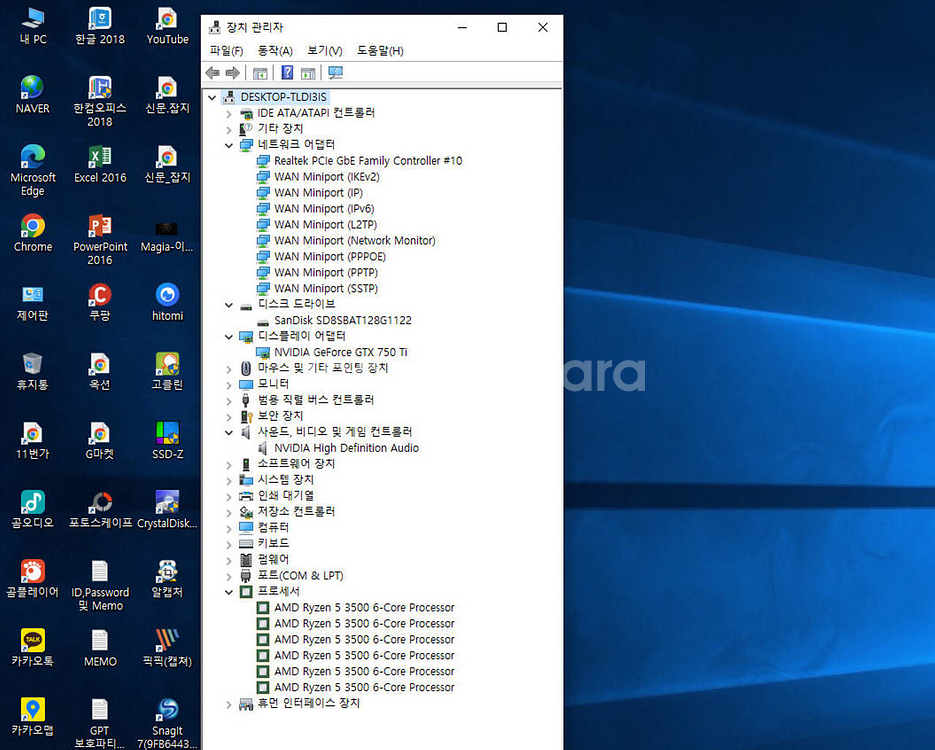935x750 pixels.
Task: Select 저장소 컨트롤러 category
Action: tap(296, 512)
